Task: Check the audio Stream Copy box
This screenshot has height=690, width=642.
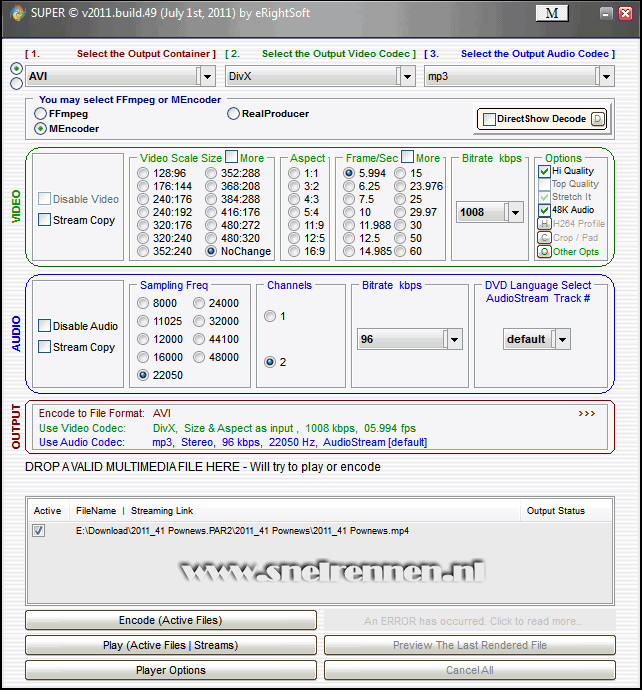Action: (x=44, y=347)
